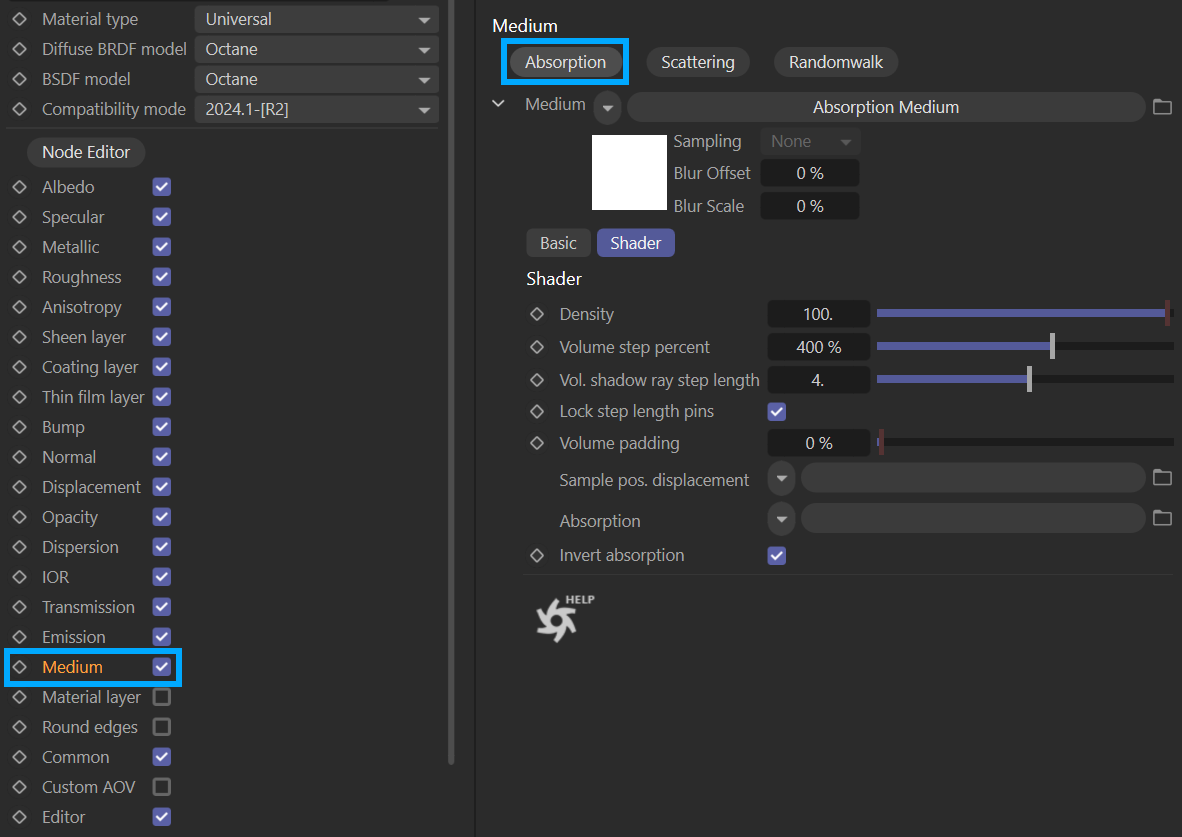
Task: Enable the Material layer checkbox
Action: (x=161, y=697)
